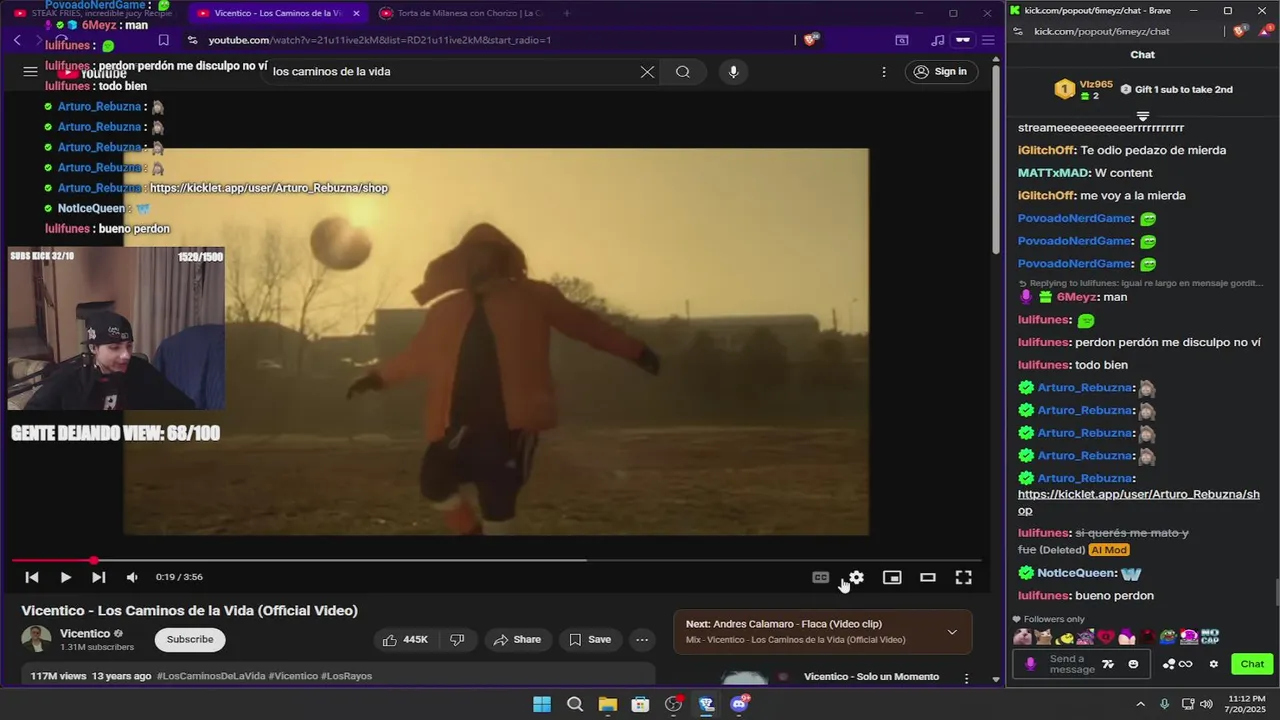Open player settings gear
Screen dimensions: 1280x720
pos(856,577)
